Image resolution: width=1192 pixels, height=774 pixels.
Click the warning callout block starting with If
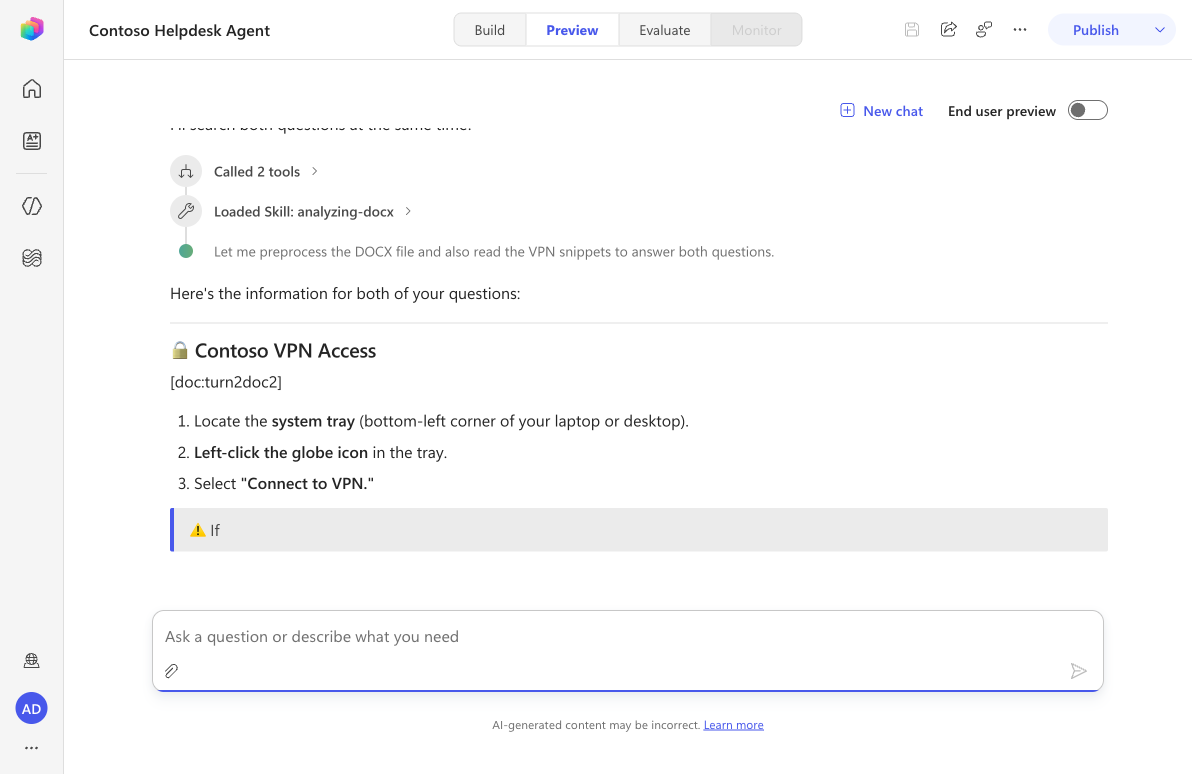coord(639,530)
